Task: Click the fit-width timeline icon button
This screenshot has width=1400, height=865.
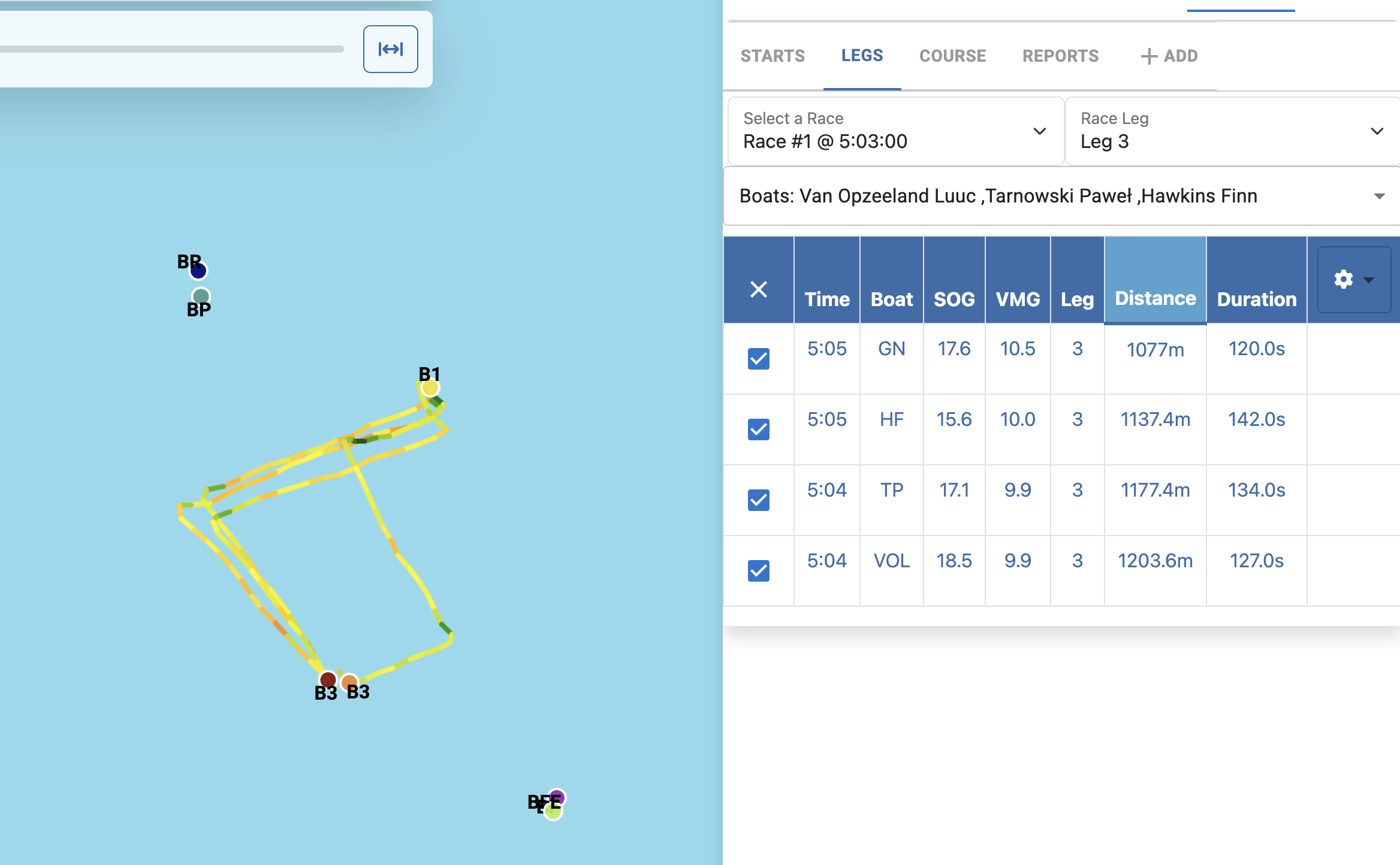Action: pos(390,49)
